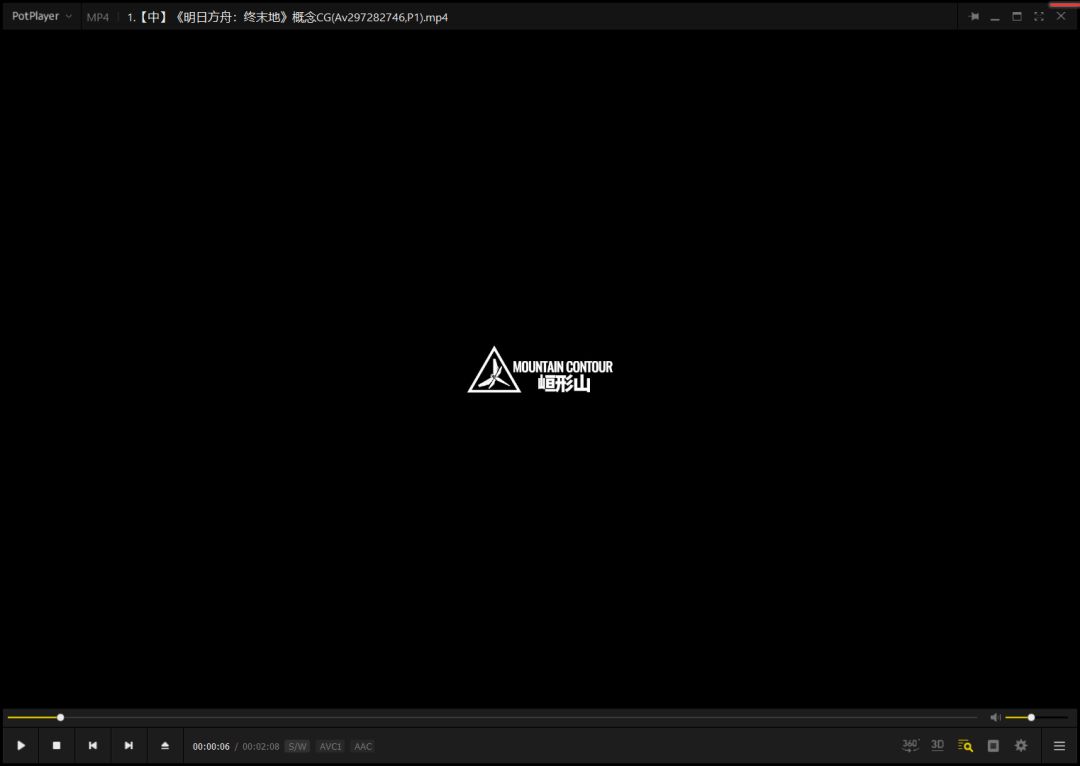
Task: Pin the player window on top
Action: pyautogui.click(x=973, y=17)
